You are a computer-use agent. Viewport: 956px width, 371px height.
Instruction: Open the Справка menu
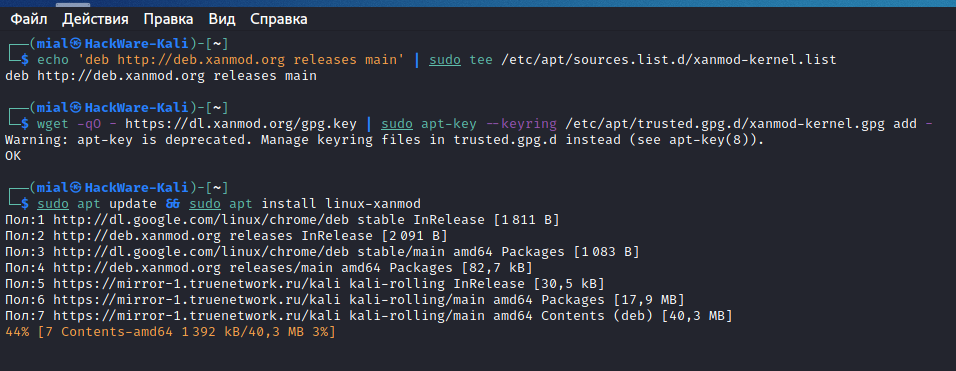pyautogui.click(x=279, y=19)
